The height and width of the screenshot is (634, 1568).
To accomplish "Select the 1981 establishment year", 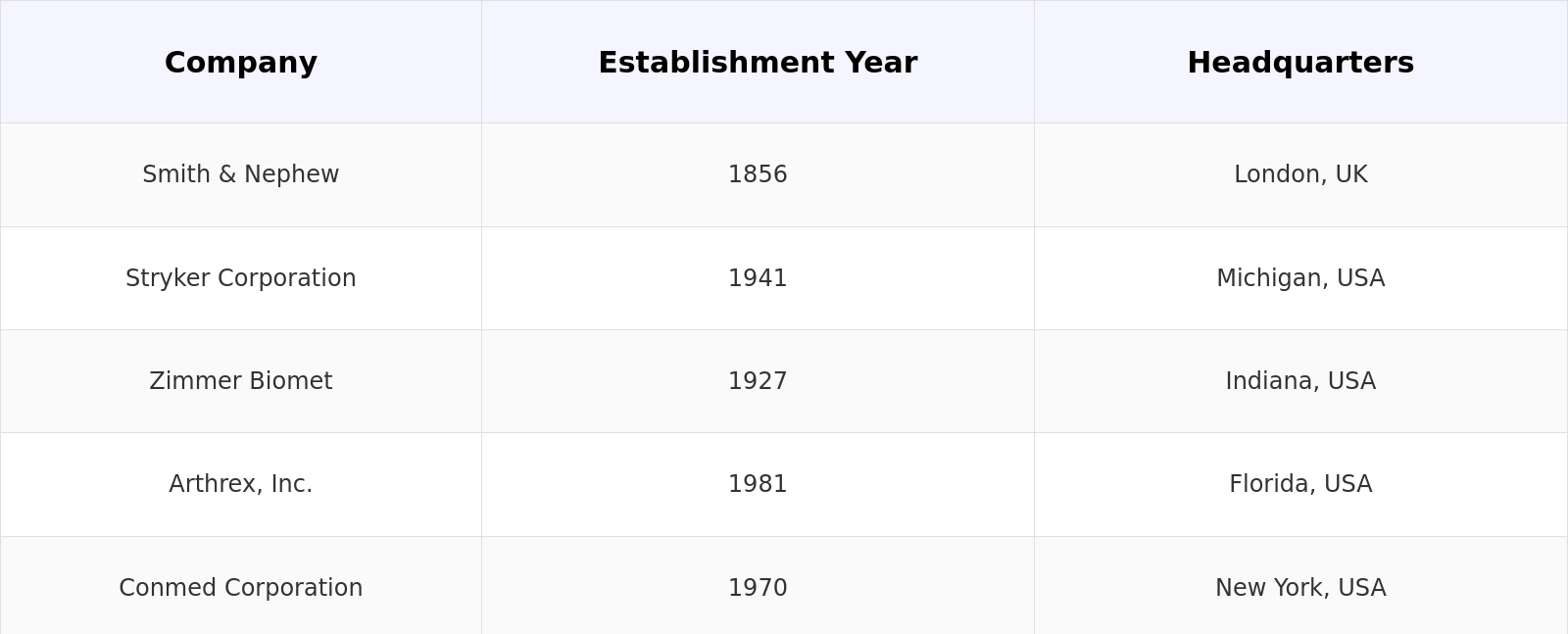I will (x=758, y=484).
